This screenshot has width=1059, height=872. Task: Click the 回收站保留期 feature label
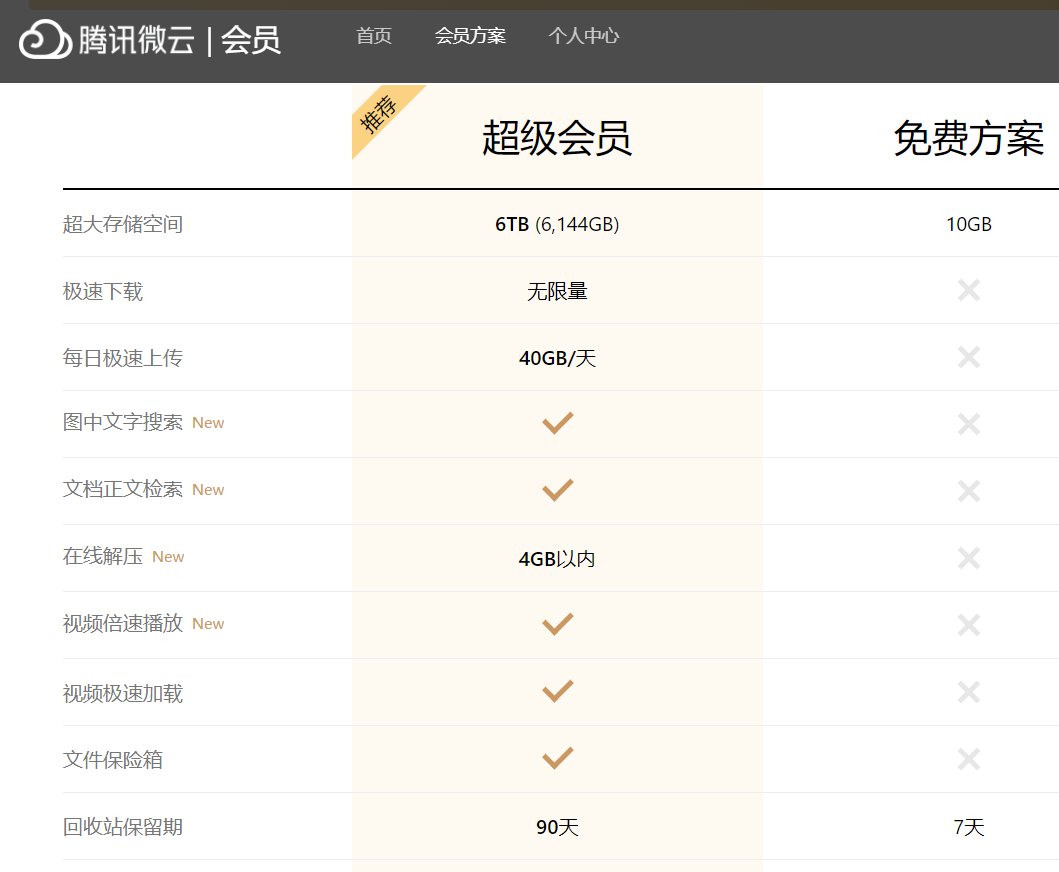[123, 827]
